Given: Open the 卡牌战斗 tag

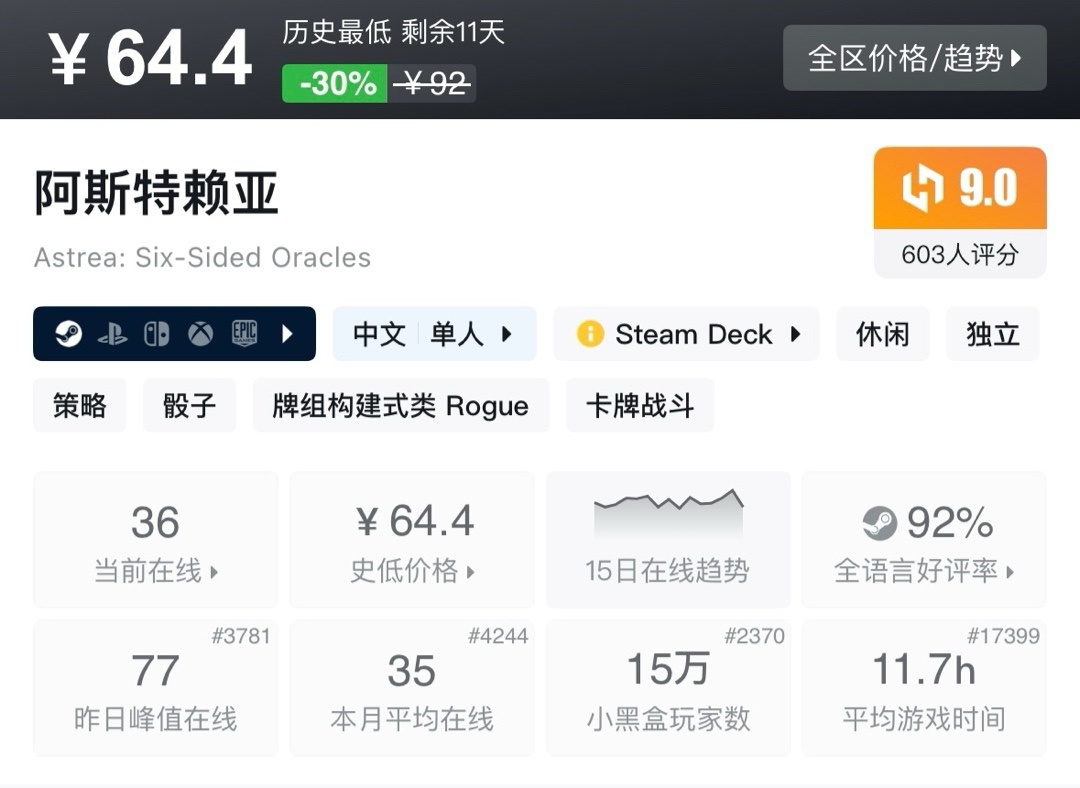Looking at the screenshot, I should (x=639, y=406).
